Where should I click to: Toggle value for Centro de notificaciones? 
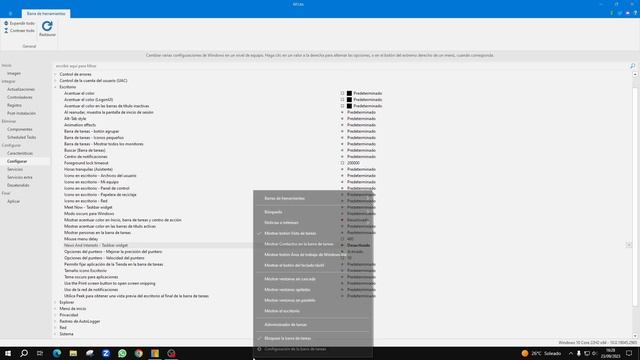[361, 156]
